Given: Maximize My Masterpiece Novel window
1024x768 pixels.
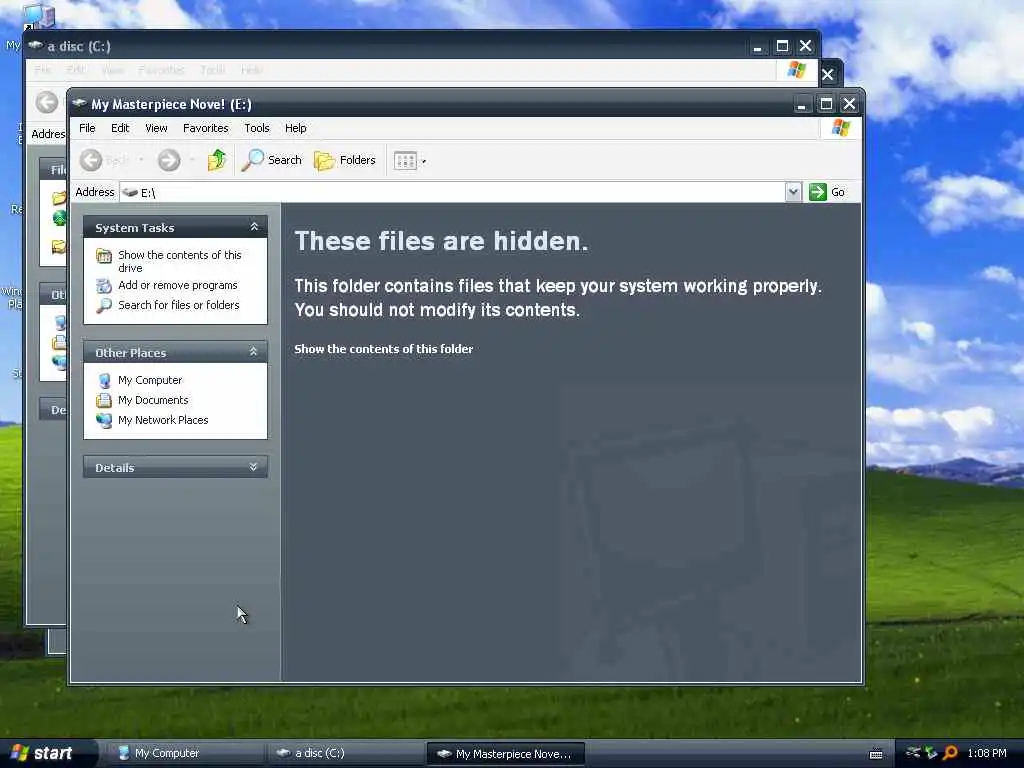Looking at the screenshot, I should [x=826, y=104].
